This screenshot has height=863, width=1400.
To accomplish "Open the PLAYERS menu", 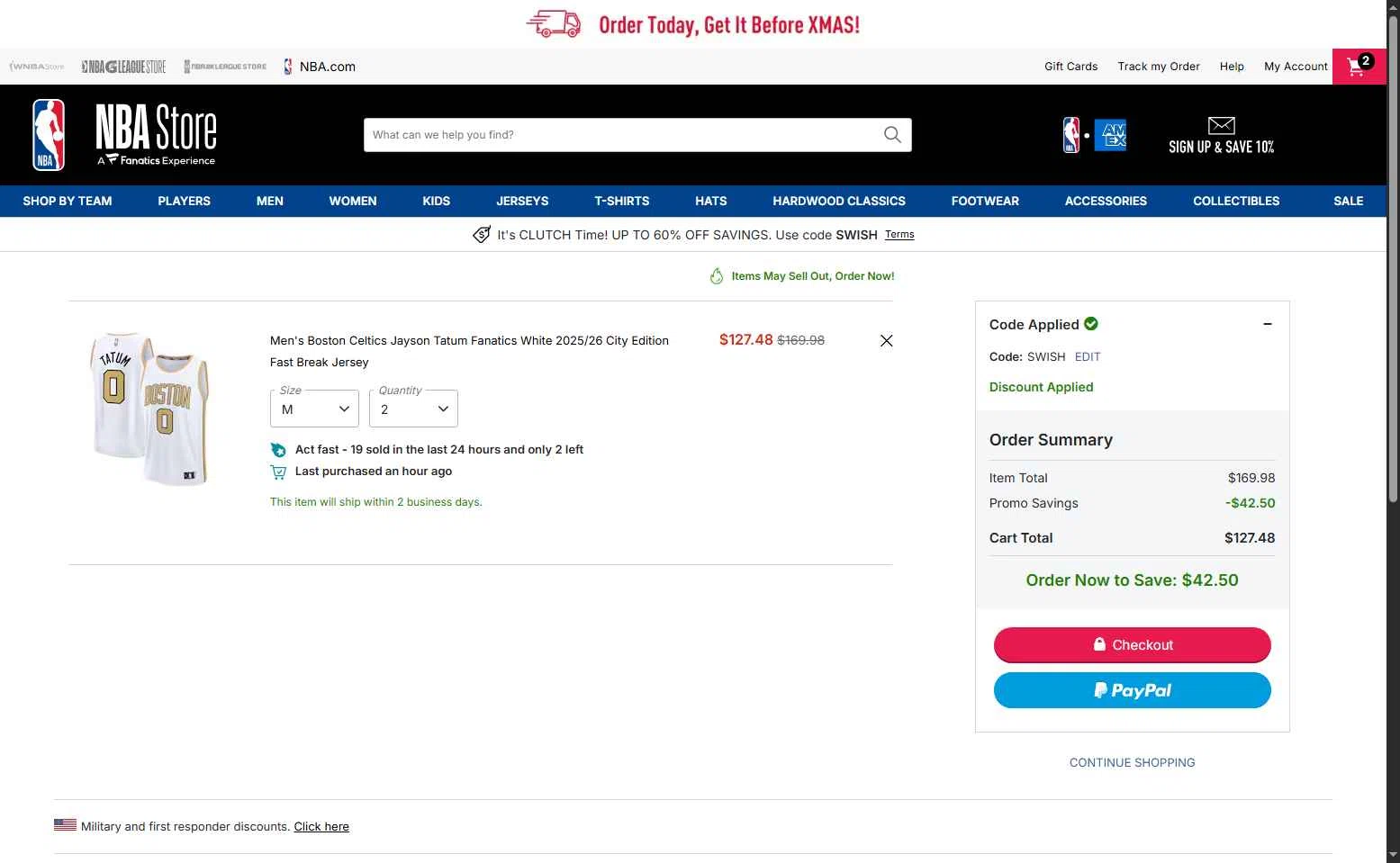I will click(x=184, y=201).
